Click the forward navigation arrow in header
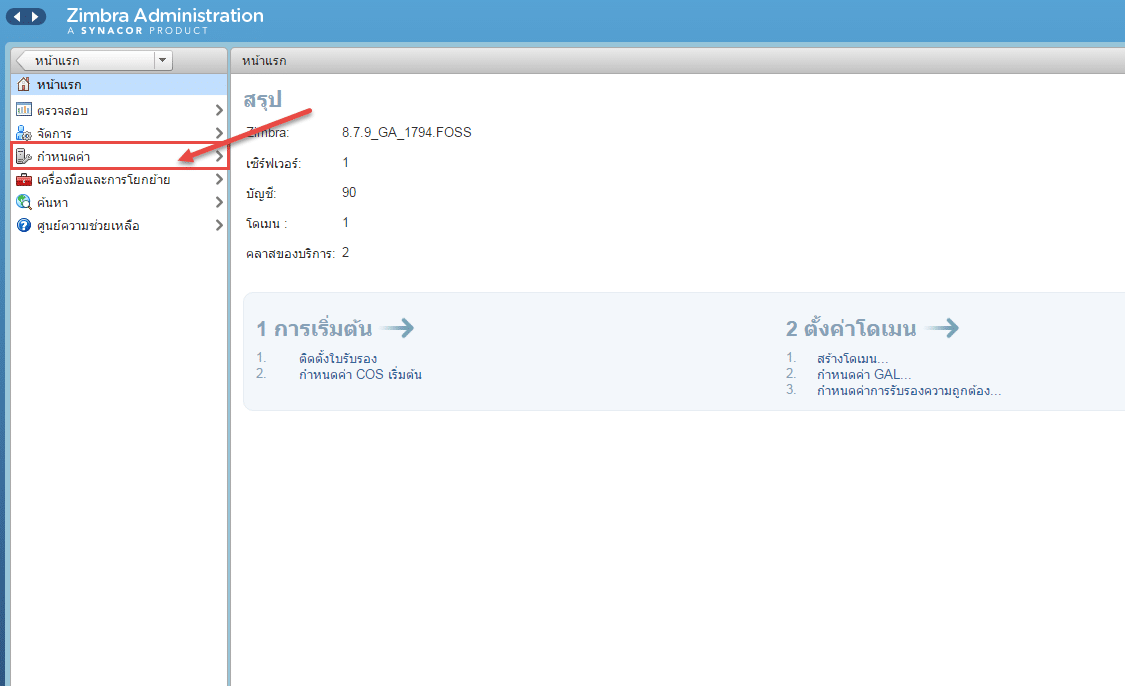 [x=34, y=17]
